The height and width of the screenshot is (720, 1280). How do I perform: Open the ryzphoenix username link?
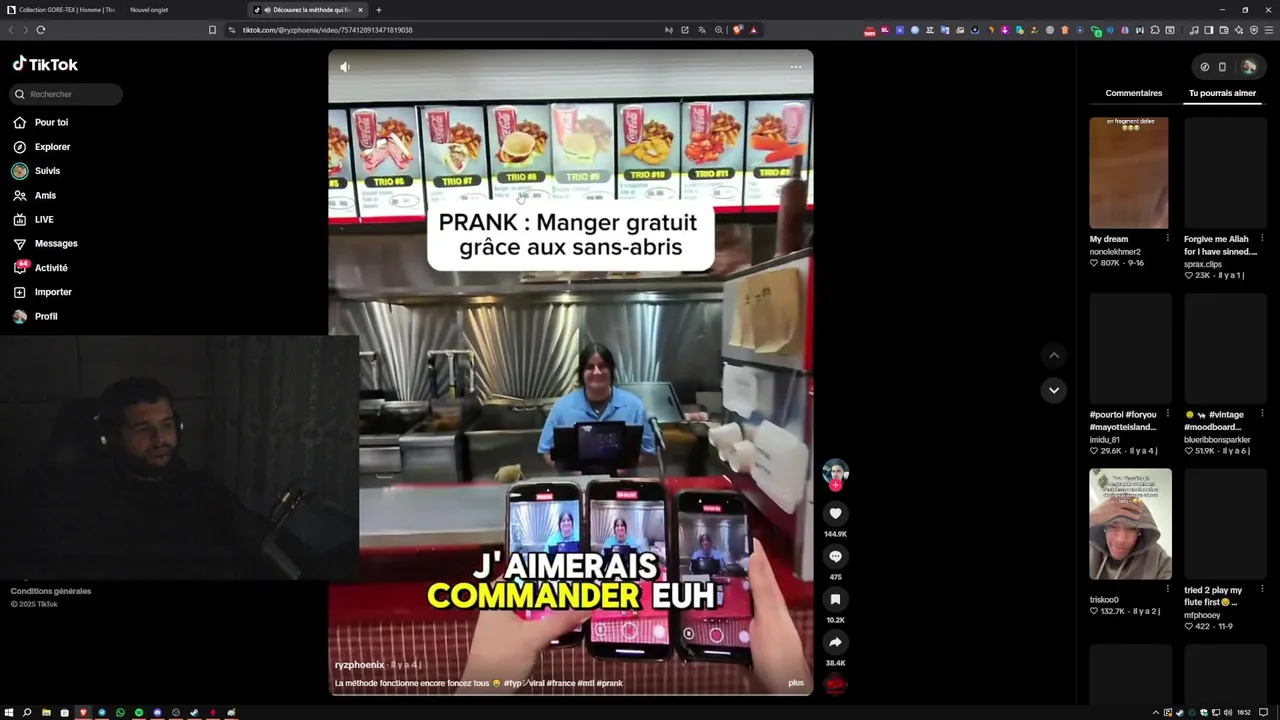point(359,665)
